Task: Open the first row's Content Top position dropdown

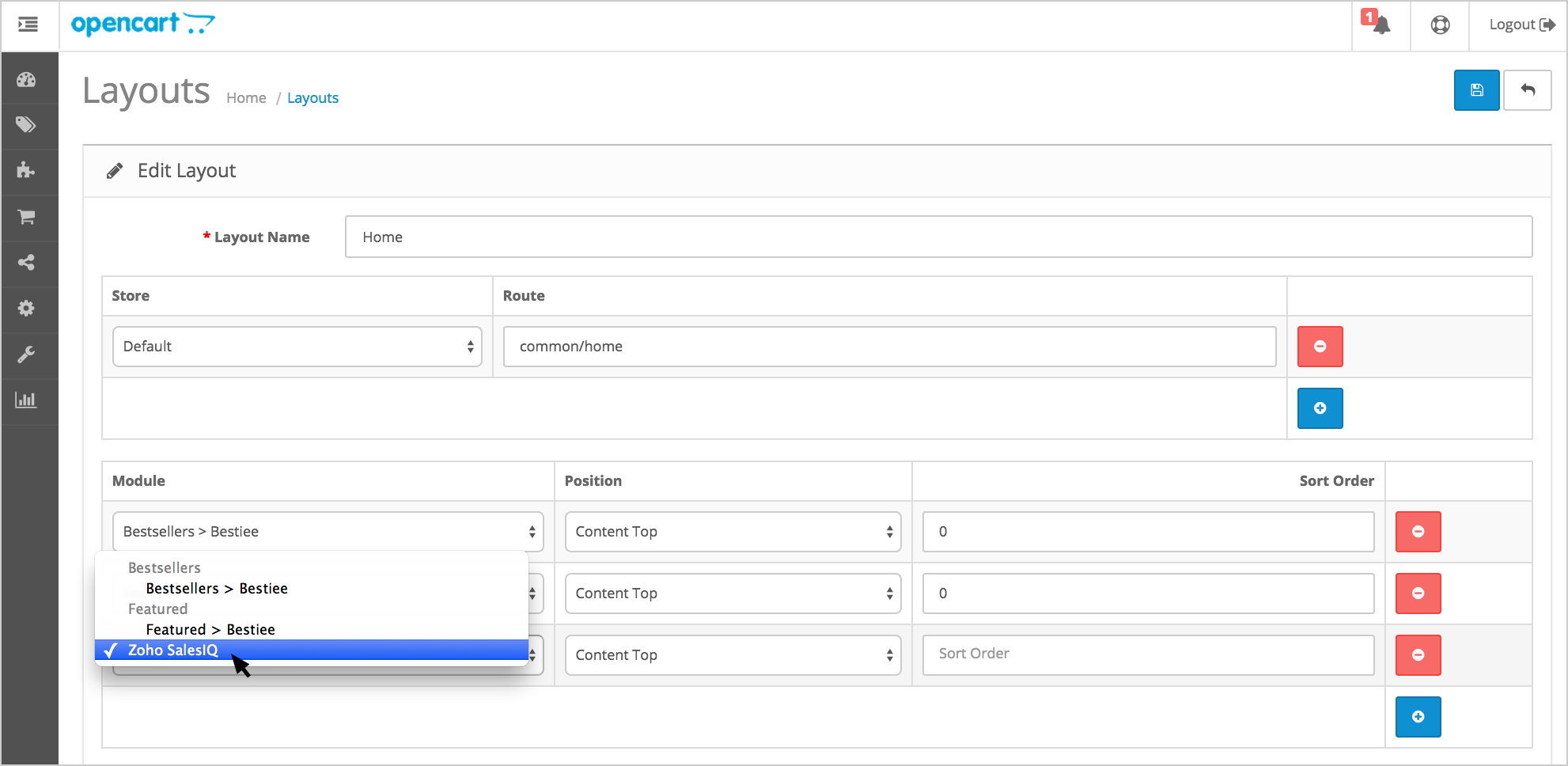Action: (733, 532)
